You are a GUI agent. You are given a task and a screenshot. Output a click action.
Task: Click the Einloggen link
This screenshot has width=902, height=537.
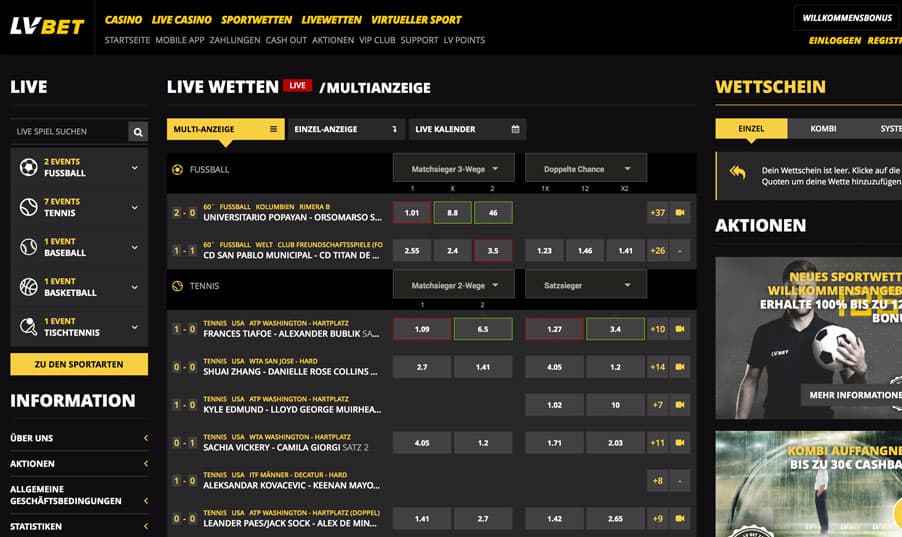click(x=835, y=40)
